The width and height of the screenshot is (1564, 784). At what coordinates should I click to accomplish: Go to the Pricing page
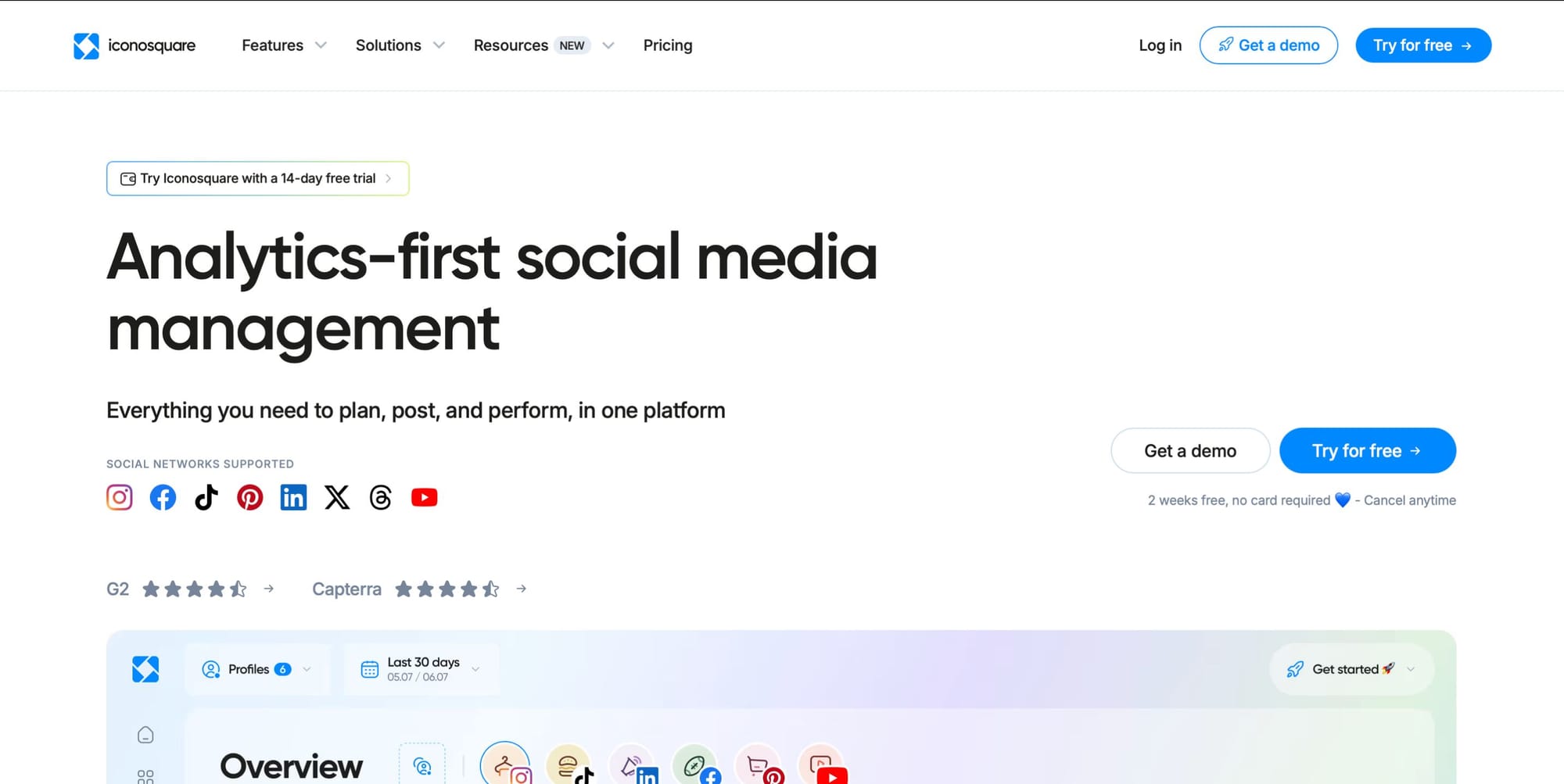point(668,45)
